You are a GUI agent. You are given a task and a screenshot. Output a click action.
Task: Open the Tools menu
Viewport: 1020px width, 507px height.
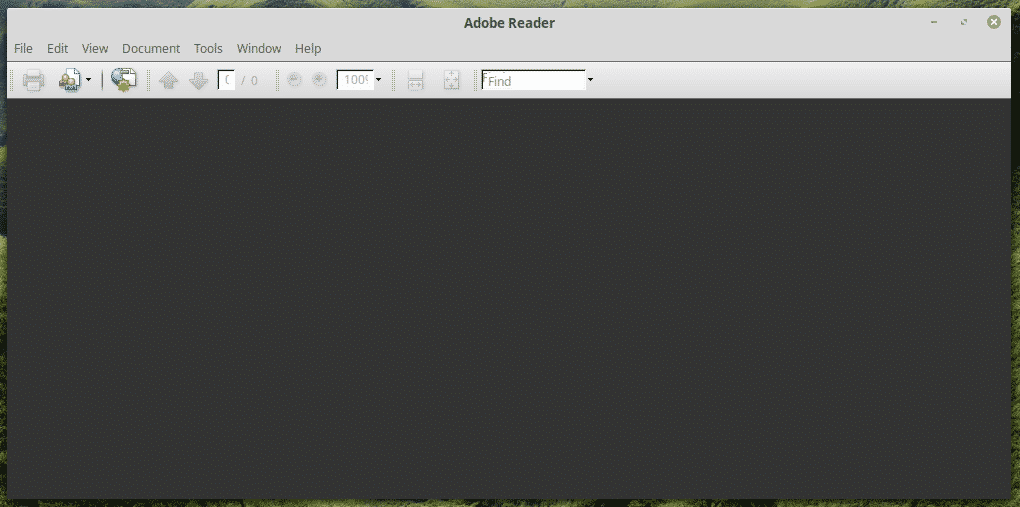pyautogui.click(x=208, y=48)
